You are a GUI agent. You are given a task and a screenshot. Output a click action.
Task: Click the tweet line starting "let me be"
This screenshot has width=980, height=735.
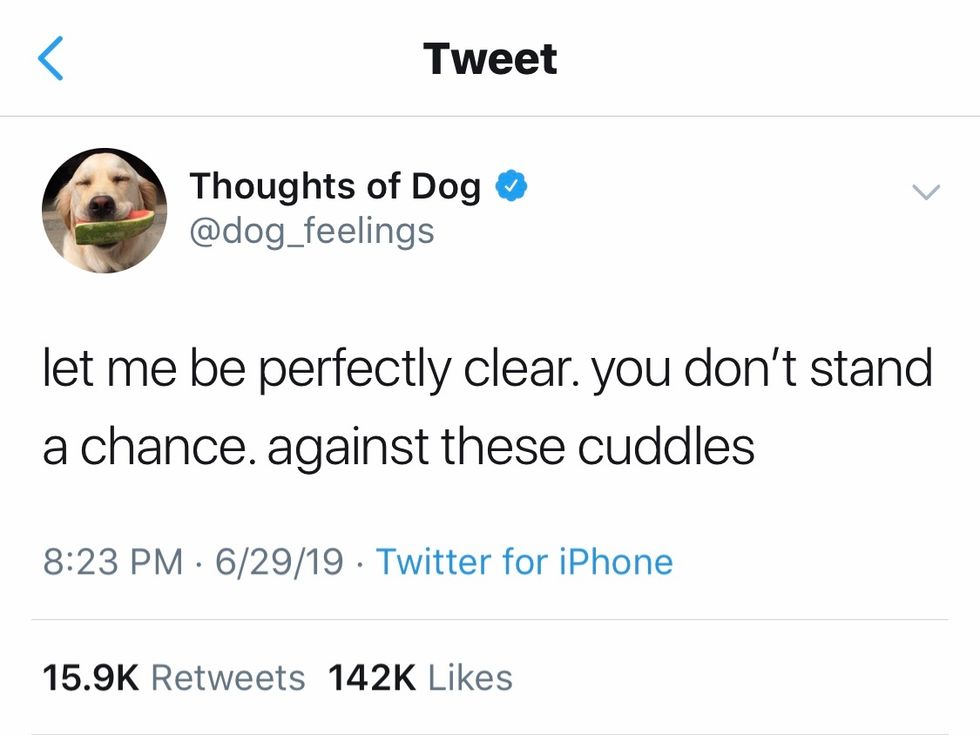click(x=487, y=370)
